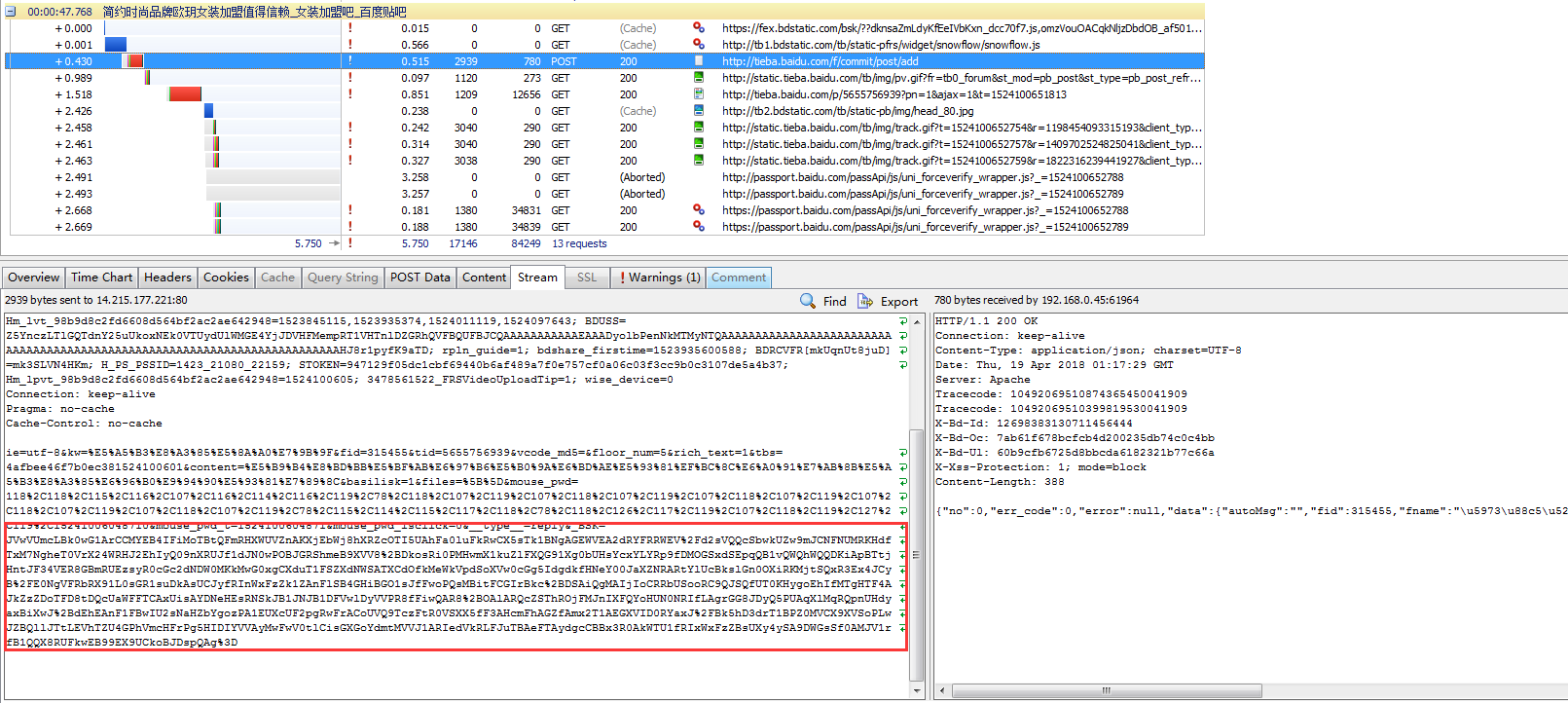
Task: Click the warning icon on the snowflow.js row
Action: (x=350, y=45)
